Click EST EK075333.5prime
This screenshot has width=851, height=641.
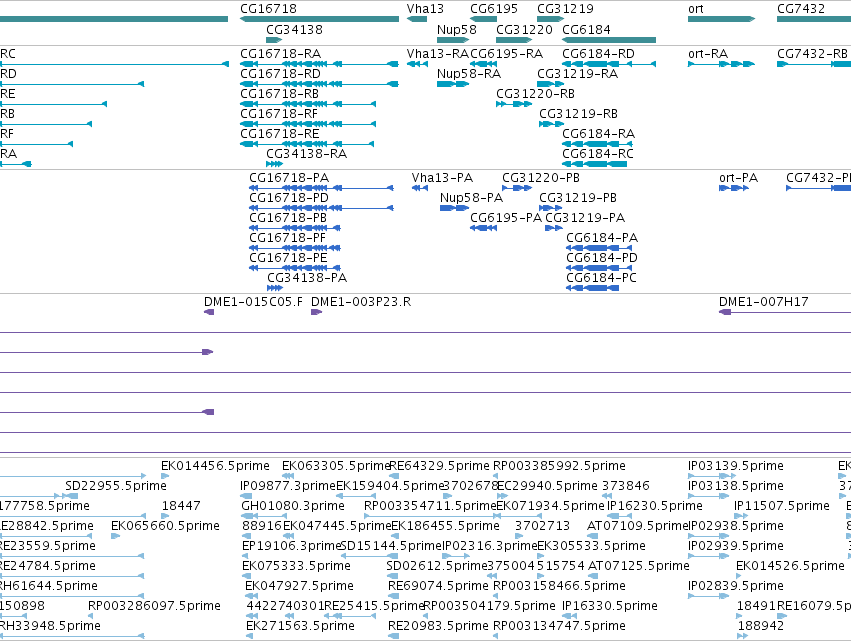[x=296, y=566]
